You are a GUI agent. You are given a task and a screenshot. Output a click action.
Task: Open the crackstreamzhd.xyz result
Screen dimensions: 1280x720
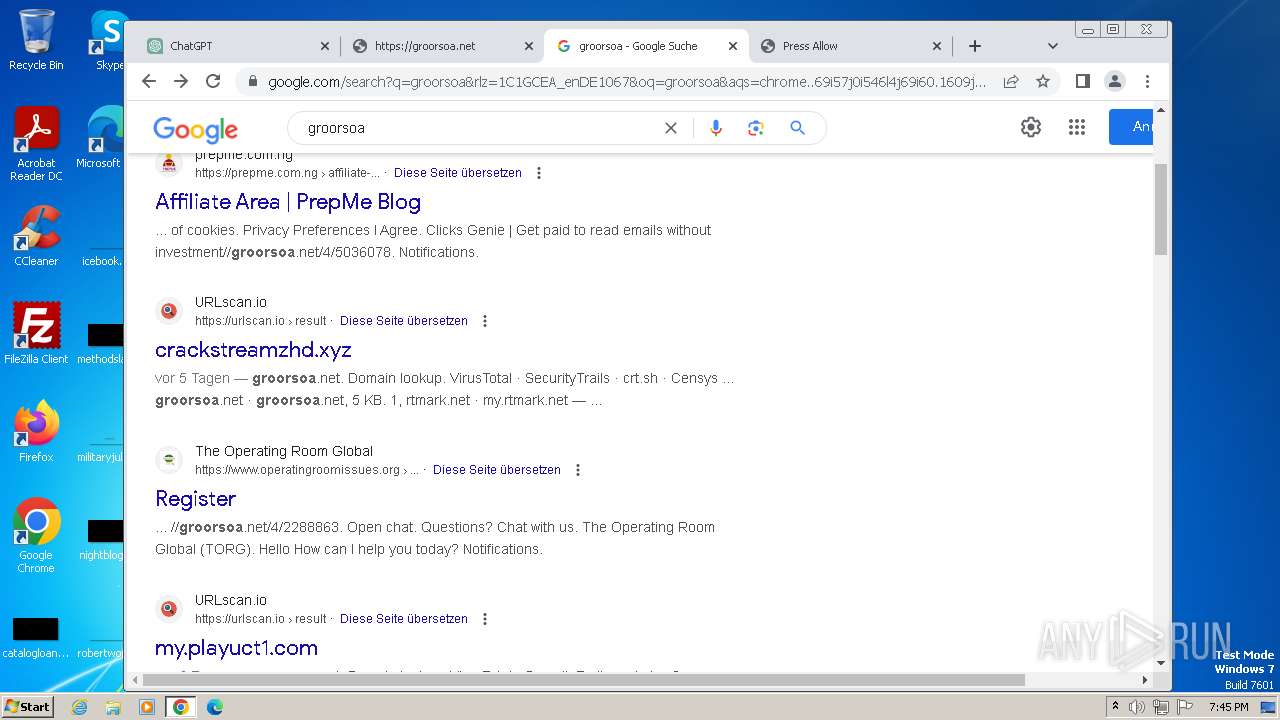pos(253,350)
